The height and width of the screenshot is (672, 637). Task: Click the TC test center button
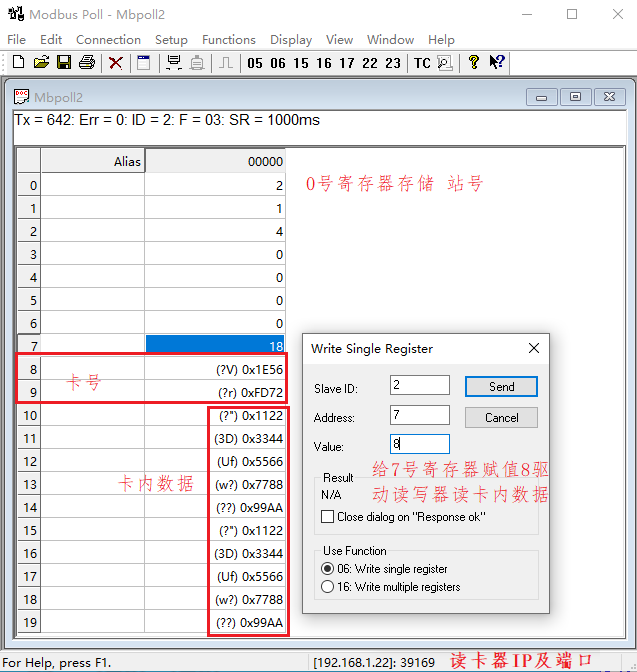point(422,63)
